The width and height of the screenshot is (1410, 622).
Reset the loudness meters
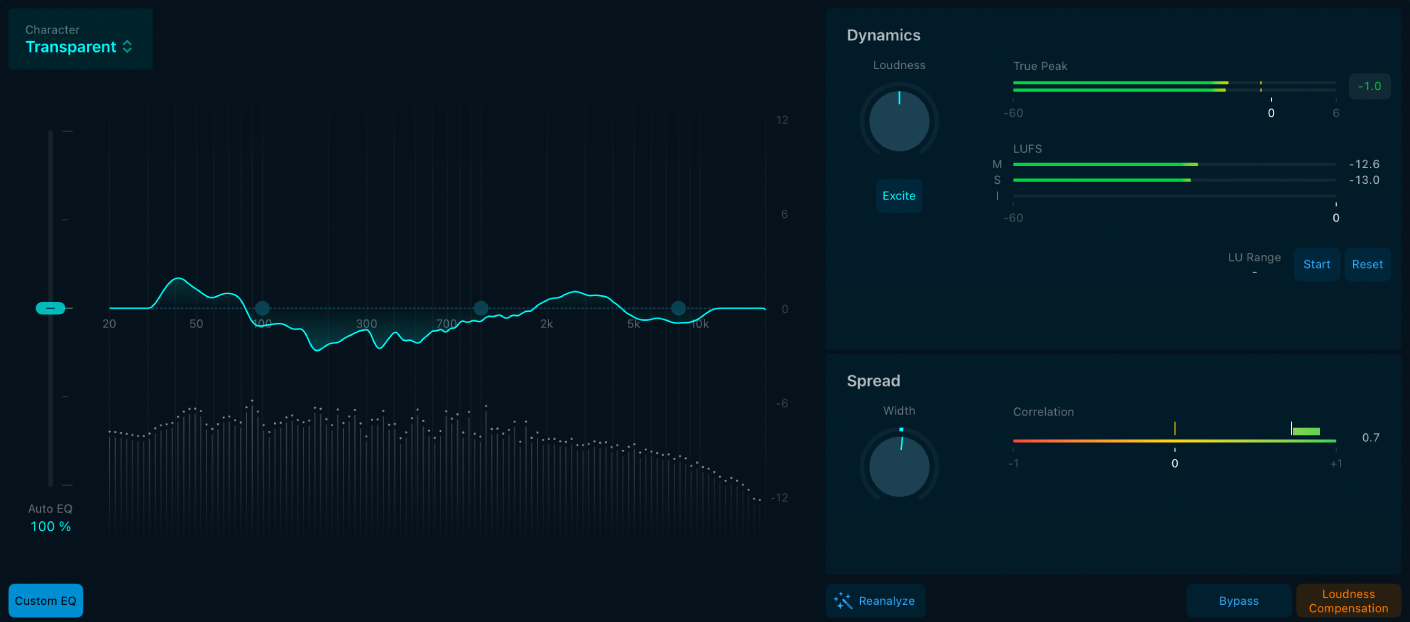pos(1367,264)
